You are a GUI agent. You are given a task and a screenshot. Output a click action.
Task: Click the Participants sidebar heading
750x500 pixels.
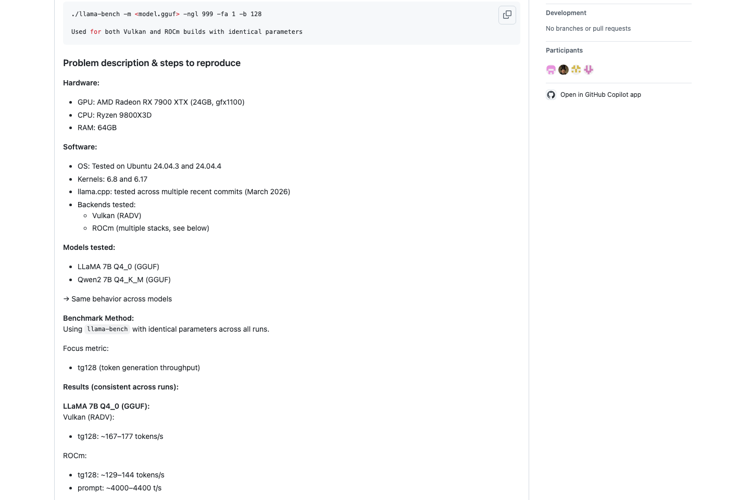point(564,50)
